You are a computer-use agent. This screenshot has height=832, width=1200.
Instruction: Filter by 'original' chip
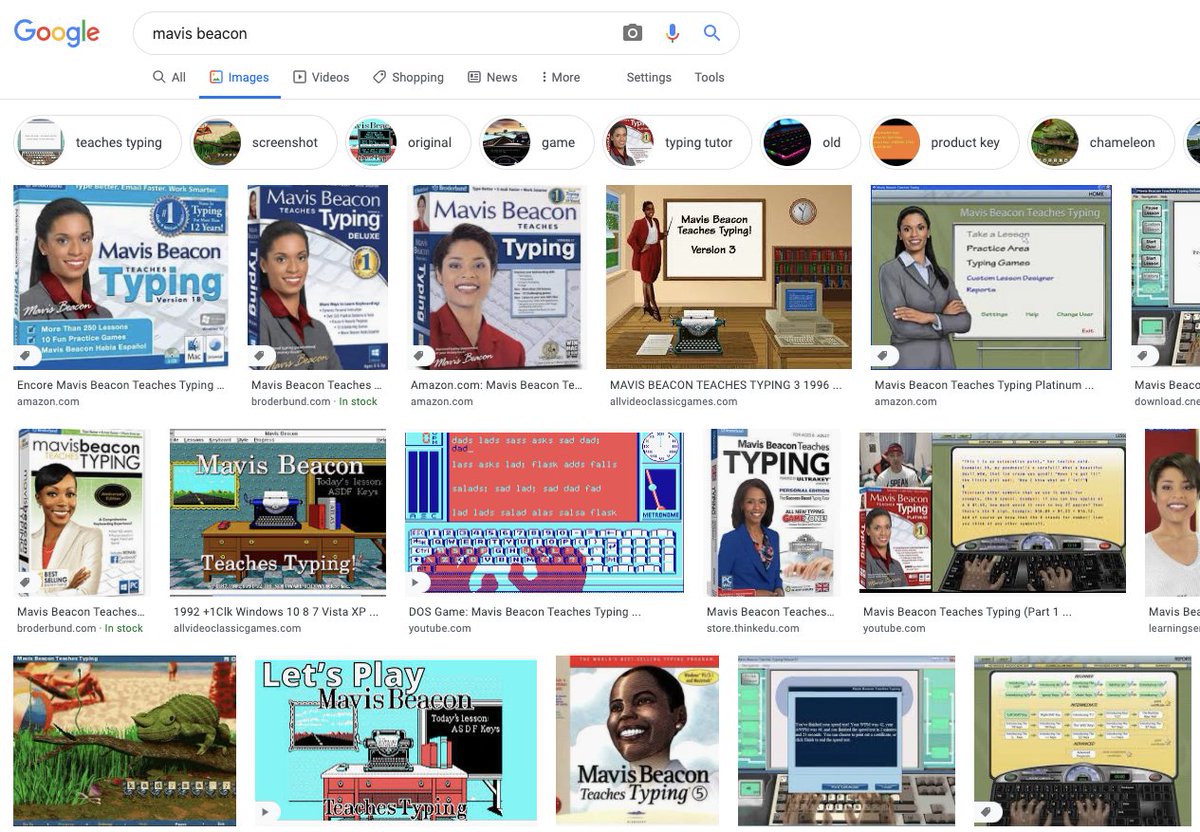click(407, 142)
